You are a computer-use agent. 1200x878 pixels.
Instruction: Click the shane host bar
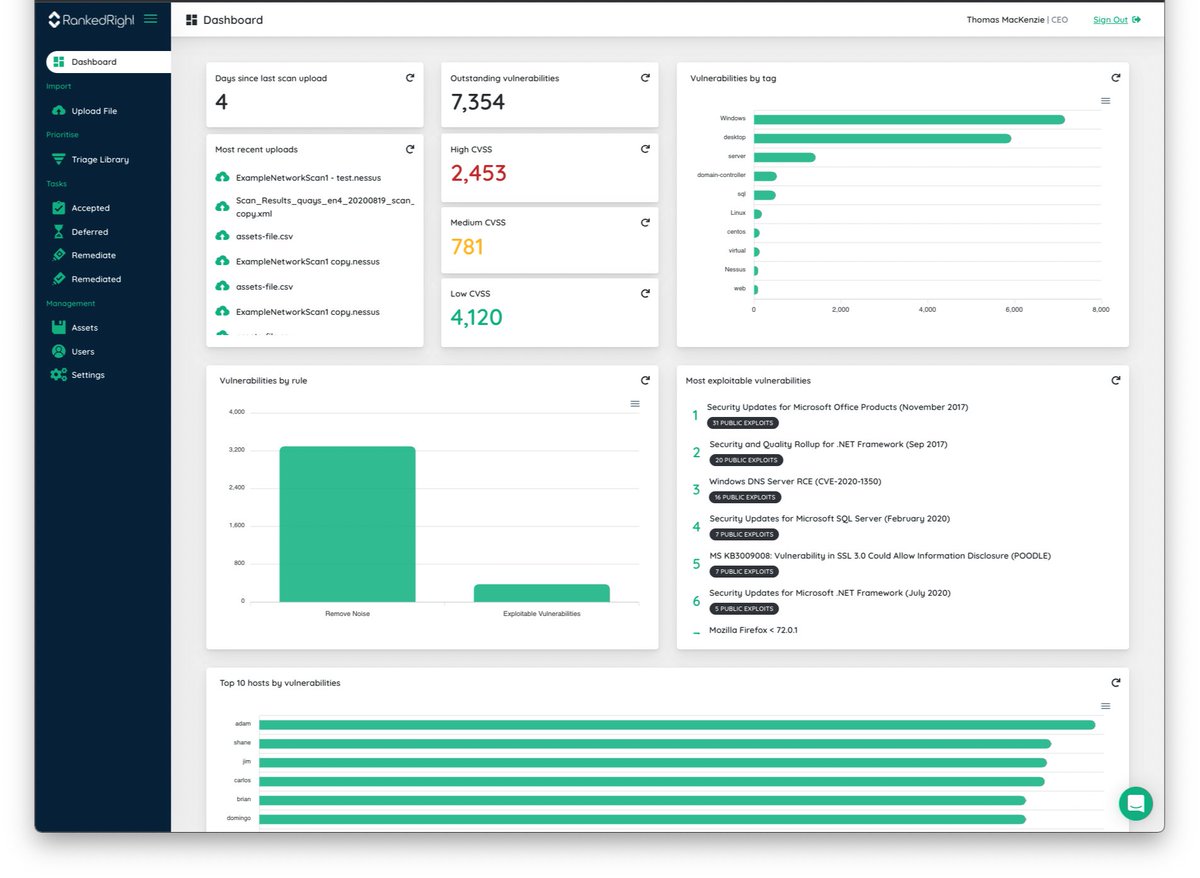coord(655,743)
